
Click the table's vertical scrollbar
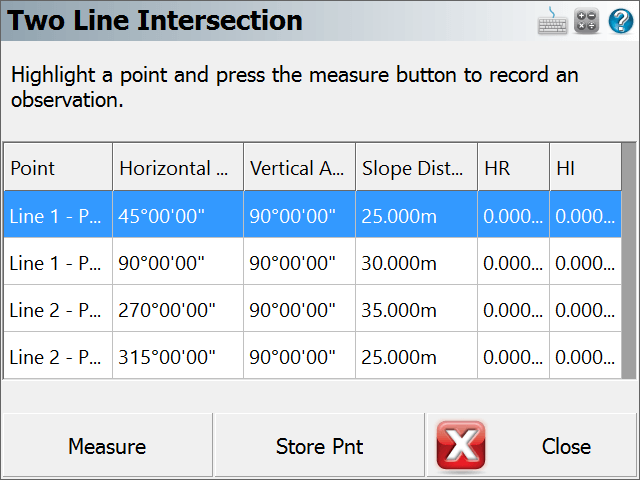(629, 261)
